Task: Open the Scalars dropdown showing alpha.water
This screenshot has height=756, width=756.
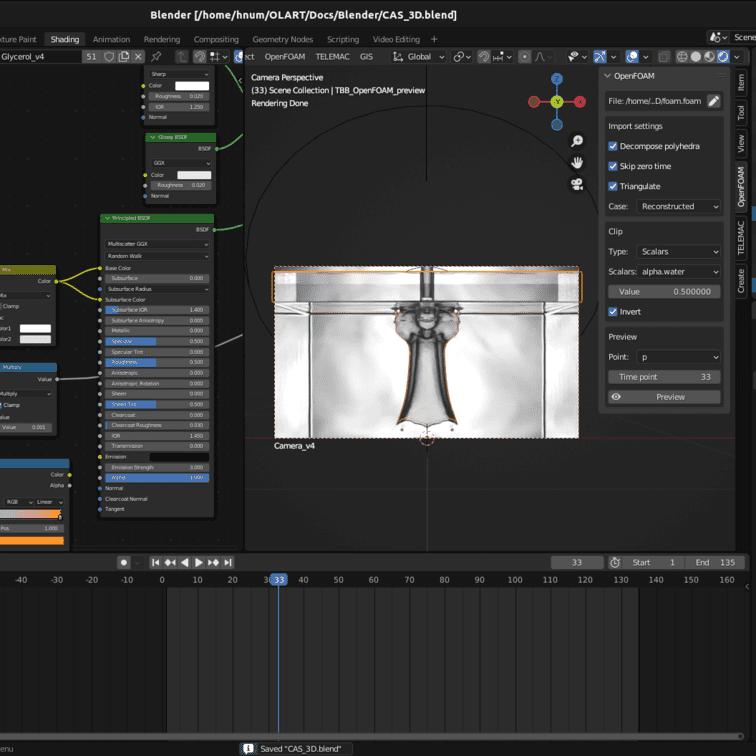Action: (679, 271)
